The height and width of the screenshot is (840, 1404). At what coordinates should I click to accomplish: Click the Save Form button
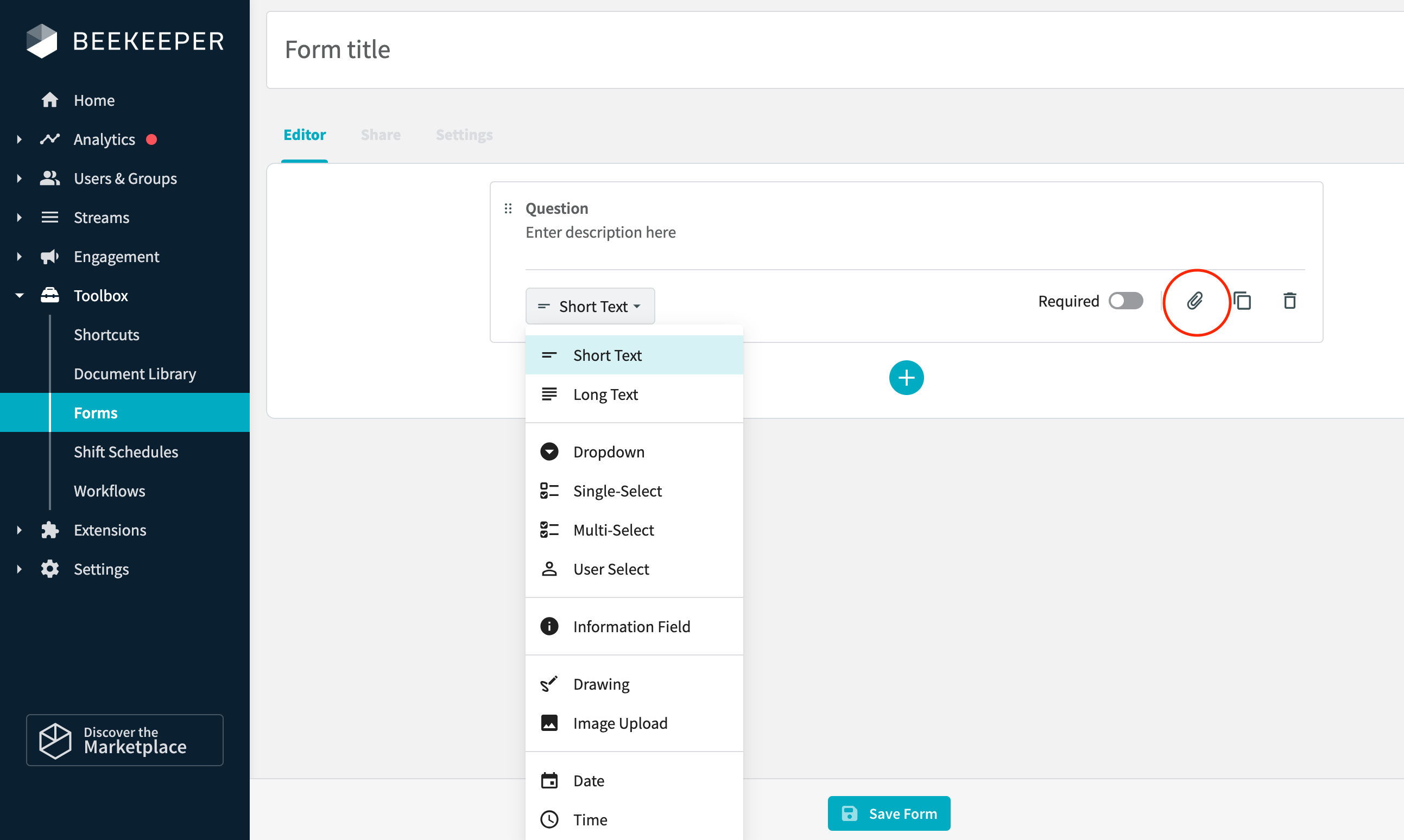point(889,813)
